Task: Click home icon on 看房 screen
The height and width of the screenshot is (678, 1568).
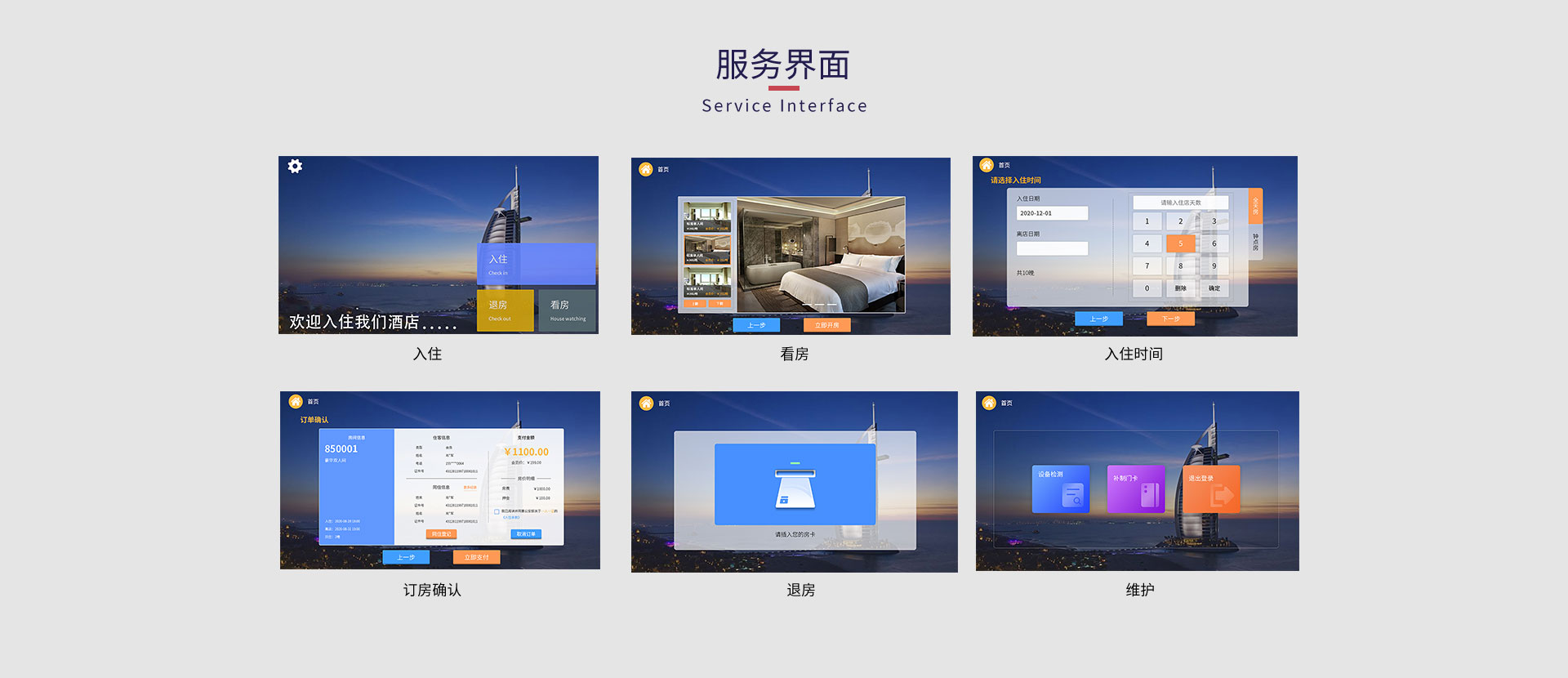Action: pyautogui.click(x=645, y=169)
